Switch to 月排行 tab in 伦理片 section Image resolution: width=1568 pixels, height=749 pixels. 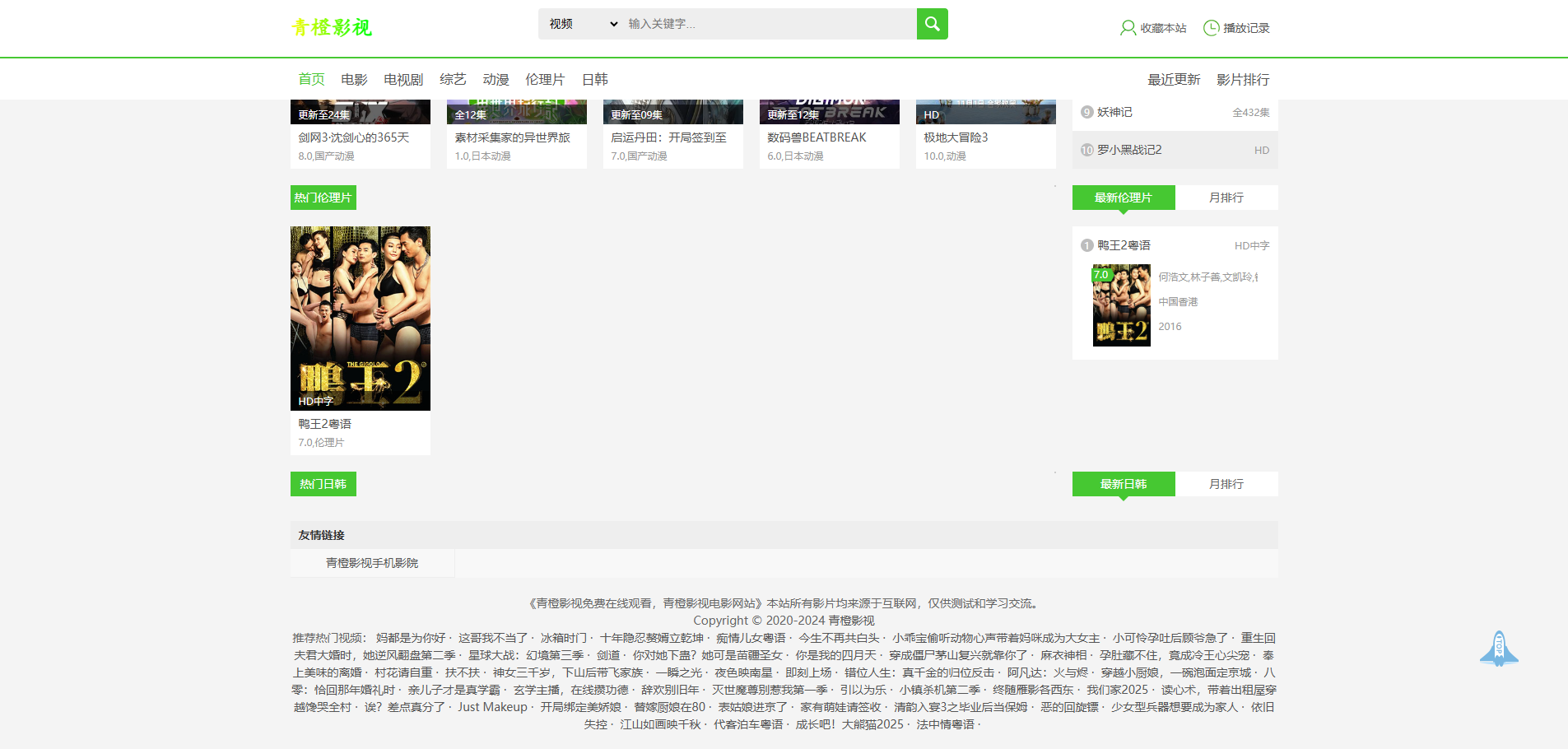pyautogui.click(x=1226, y=198)
